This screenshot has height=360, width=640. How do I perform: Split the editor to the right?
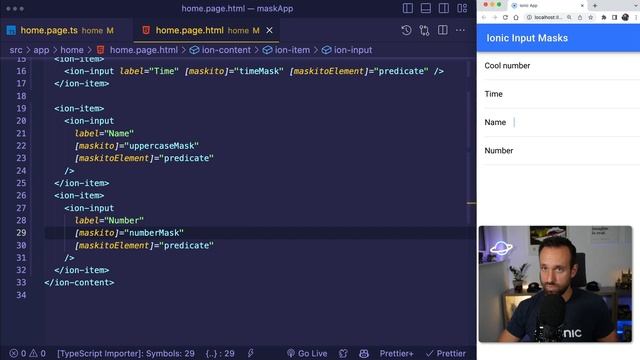[442, 30]
